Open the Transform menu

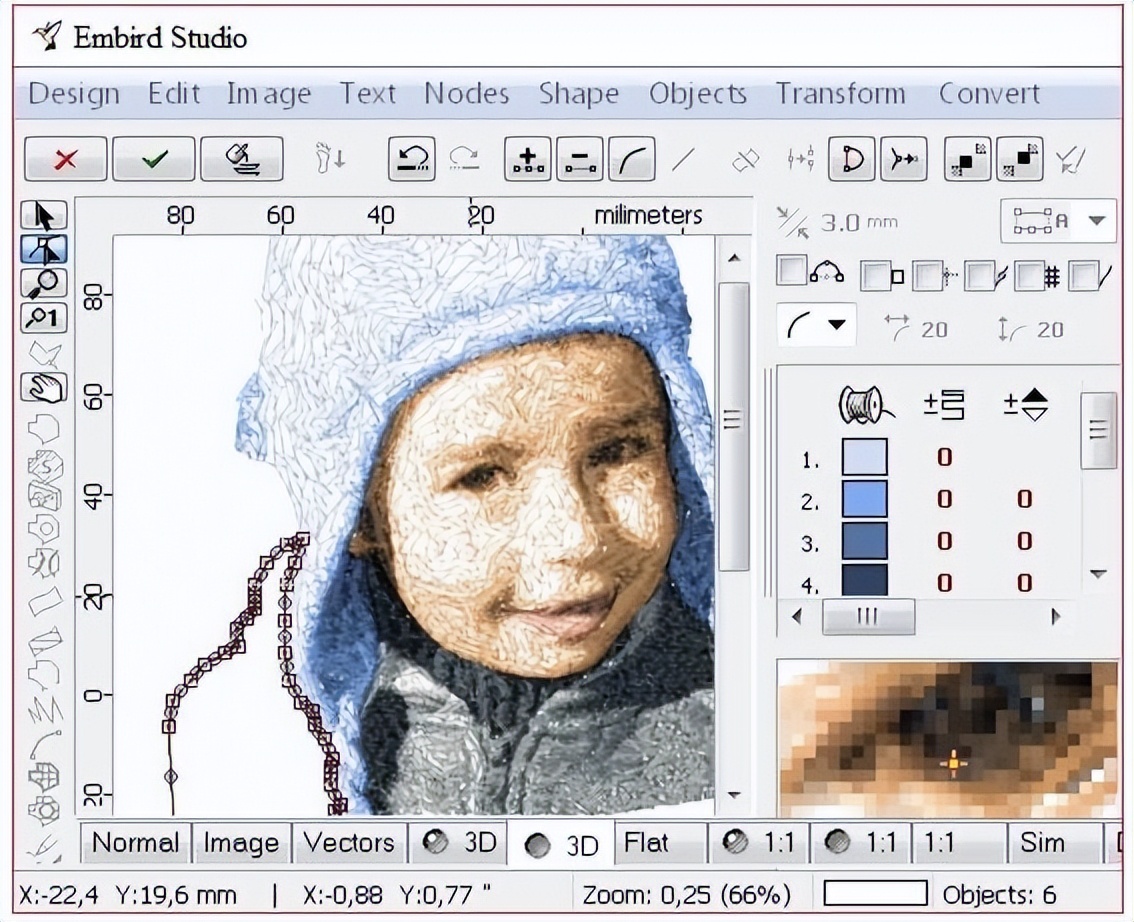click(x=841, y=93)
